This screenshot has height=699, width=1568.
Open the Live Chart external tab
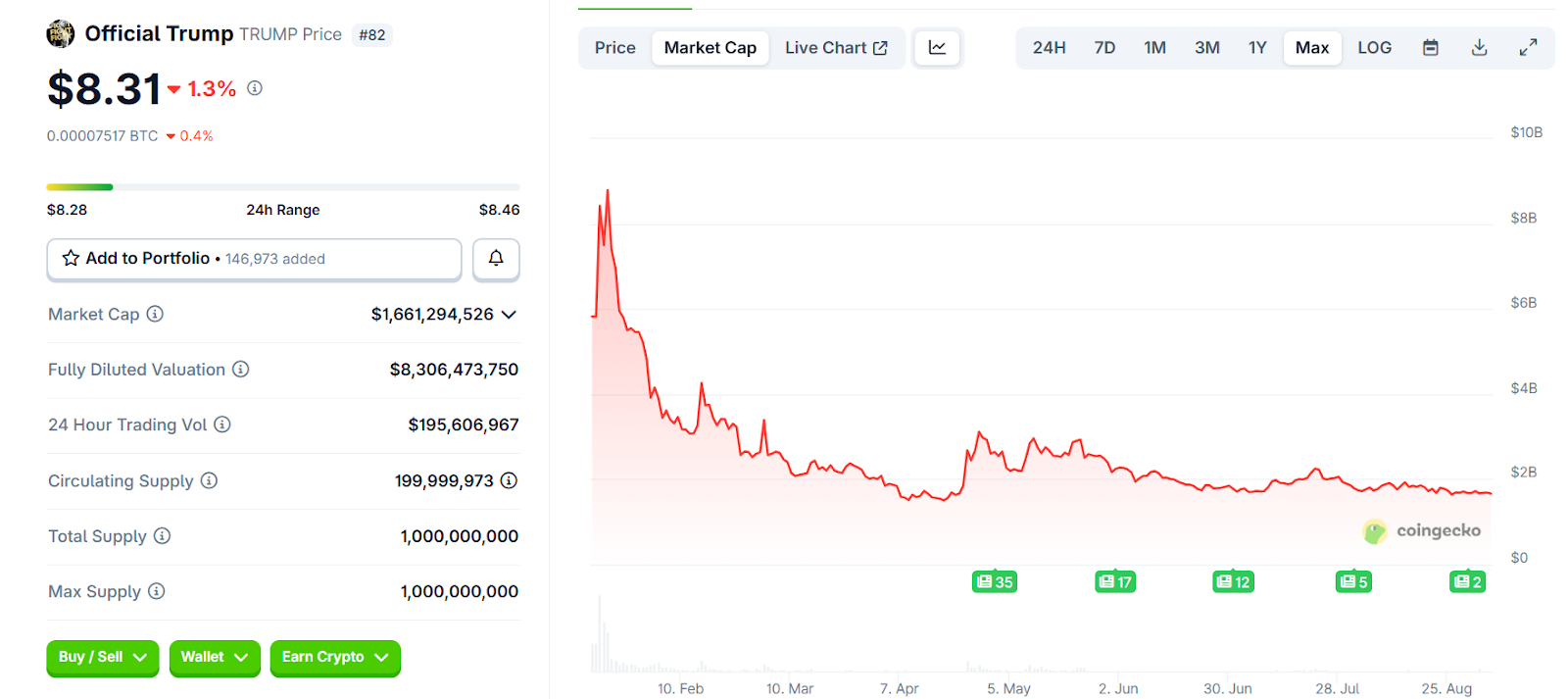[836, 48]
